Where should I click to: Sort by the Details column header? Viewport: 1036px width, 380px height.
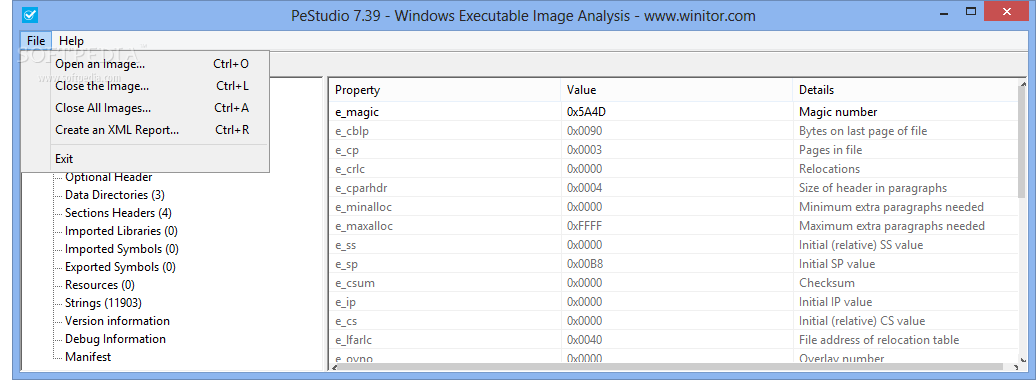(x=905, y=90)
